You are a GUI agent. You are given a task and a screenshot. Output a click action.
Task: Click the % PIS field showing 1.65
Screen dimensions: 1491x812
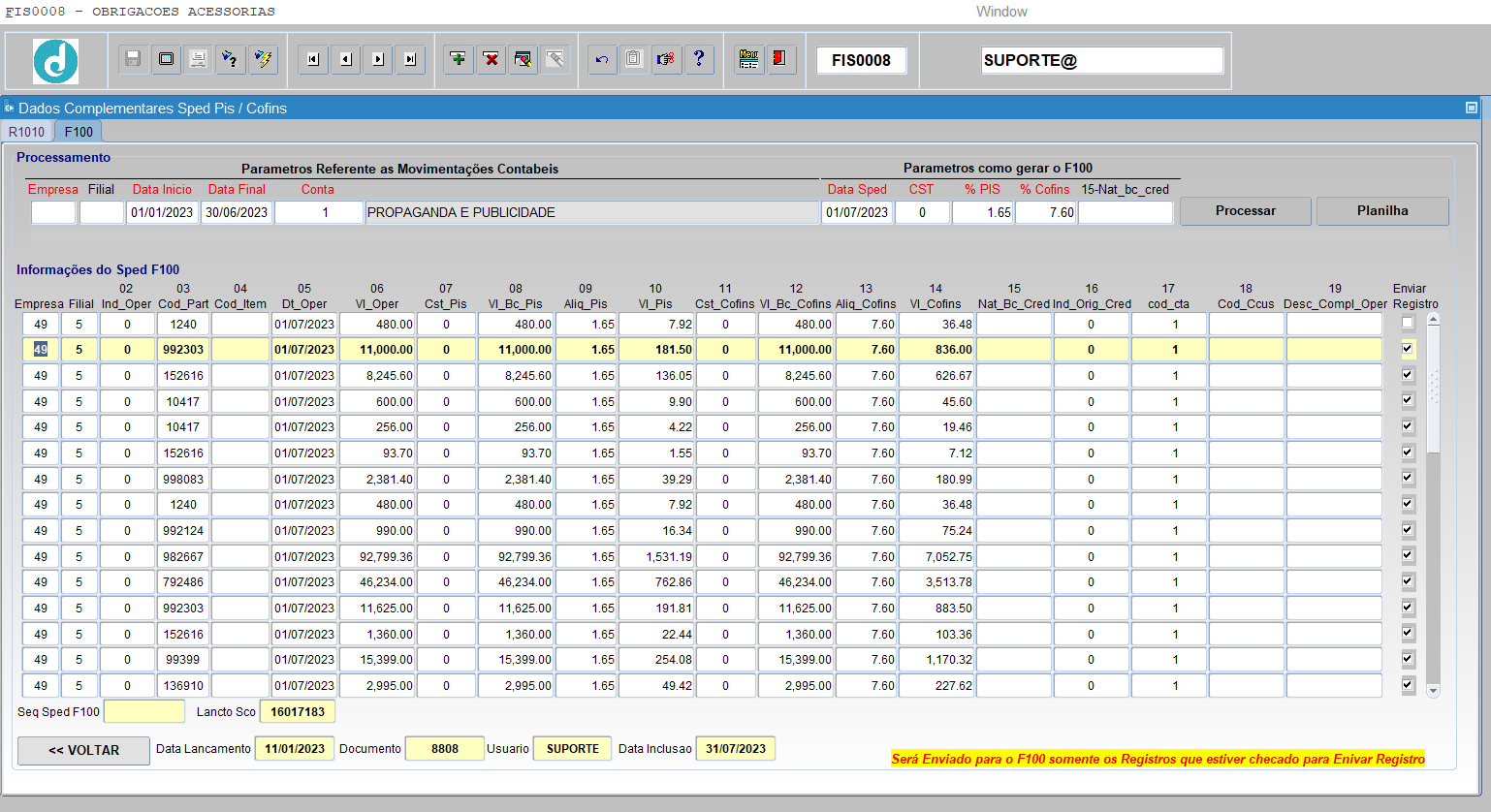(x=983, y=212)
